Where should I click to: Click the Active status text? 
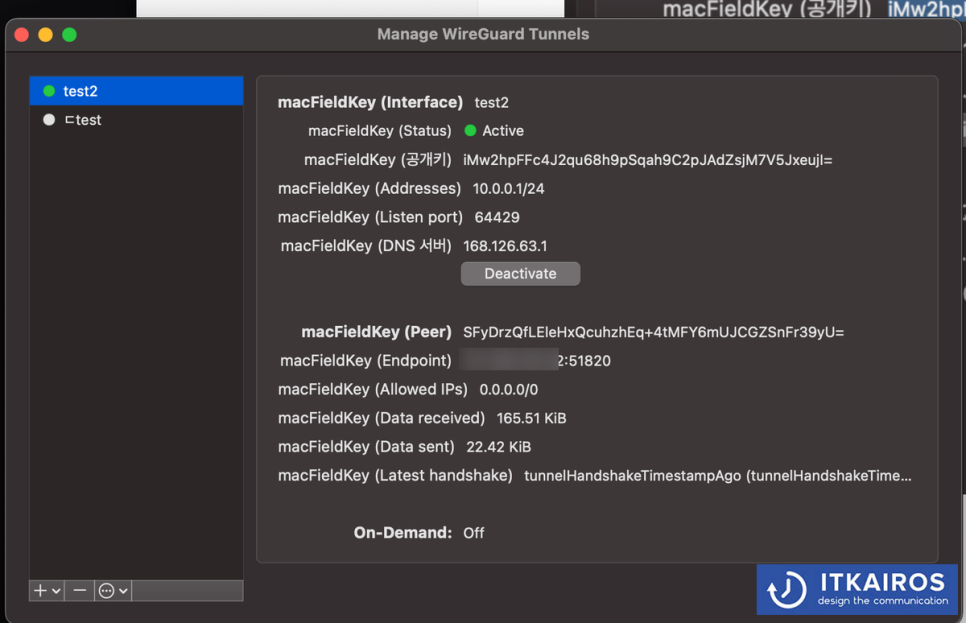coord(503,131)
